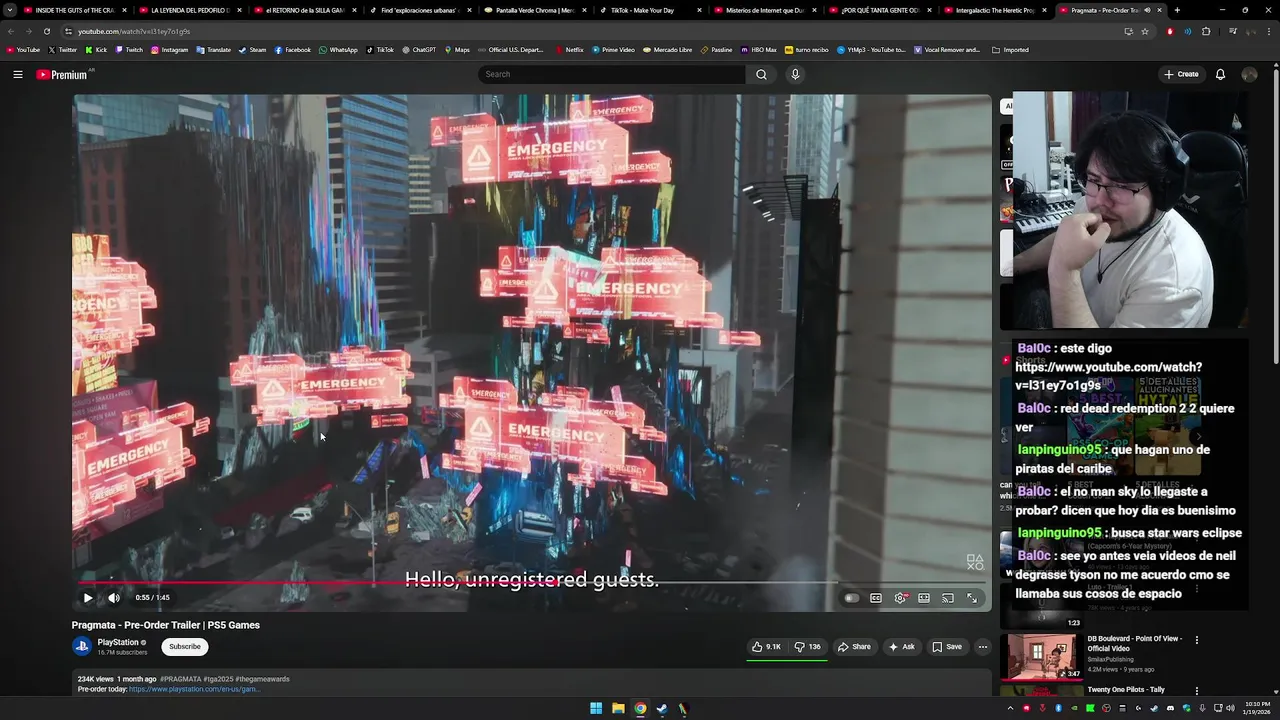1280x720 pixels.
Task: Switch to 'LA LEYENDA DEL PEDOFILO' tab
Action: (190, 10)
